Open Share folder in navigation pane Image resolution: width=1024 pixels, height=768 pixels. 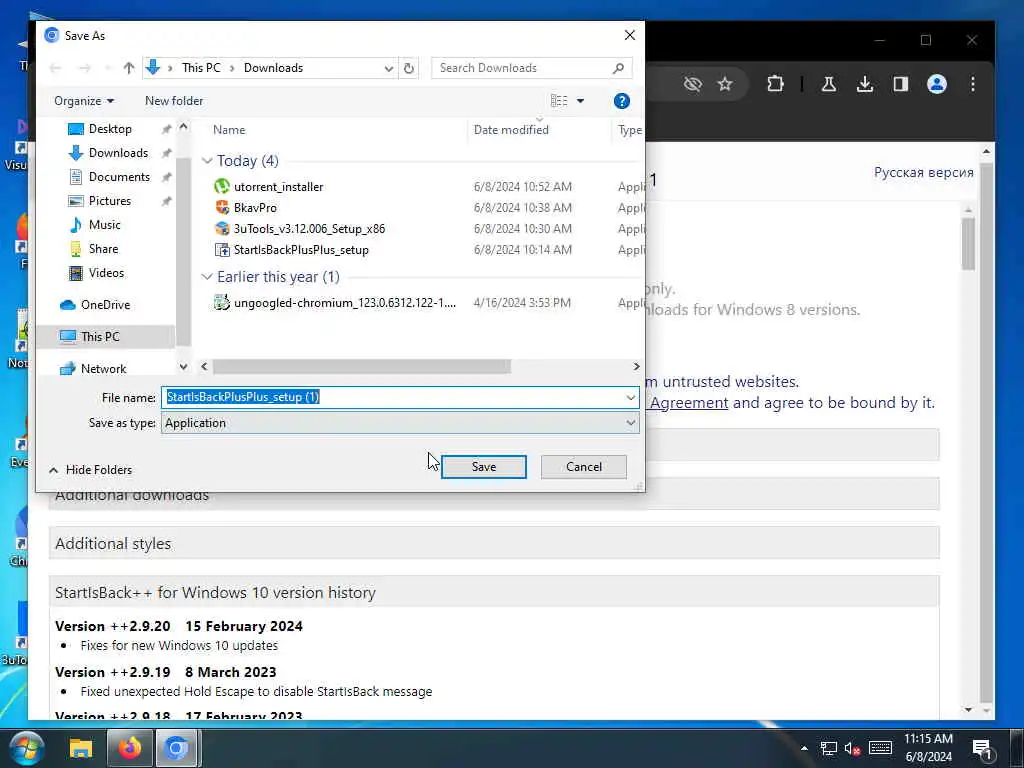click(103, 249)
